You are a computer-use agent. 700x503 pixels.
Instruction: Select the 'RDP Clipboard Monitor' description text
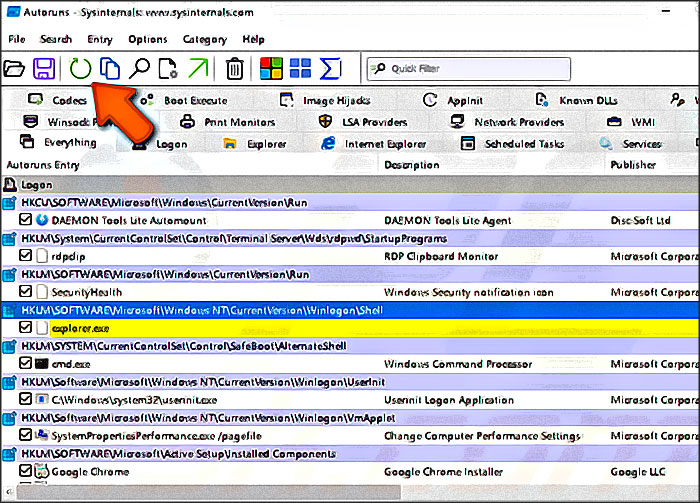(x=441, y=257)
